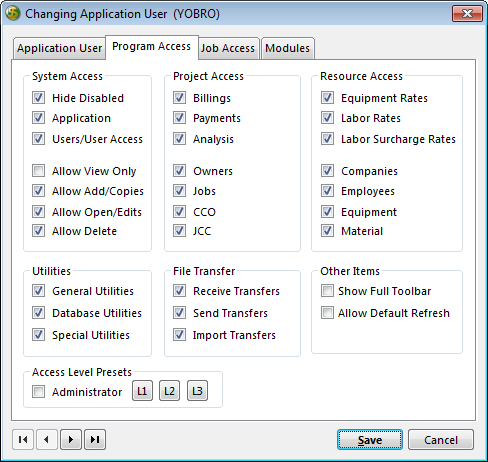The width and height of the screenshot is (488, 462).
Task: Switch to Application User tab
Action: click(x=59, y=48)
